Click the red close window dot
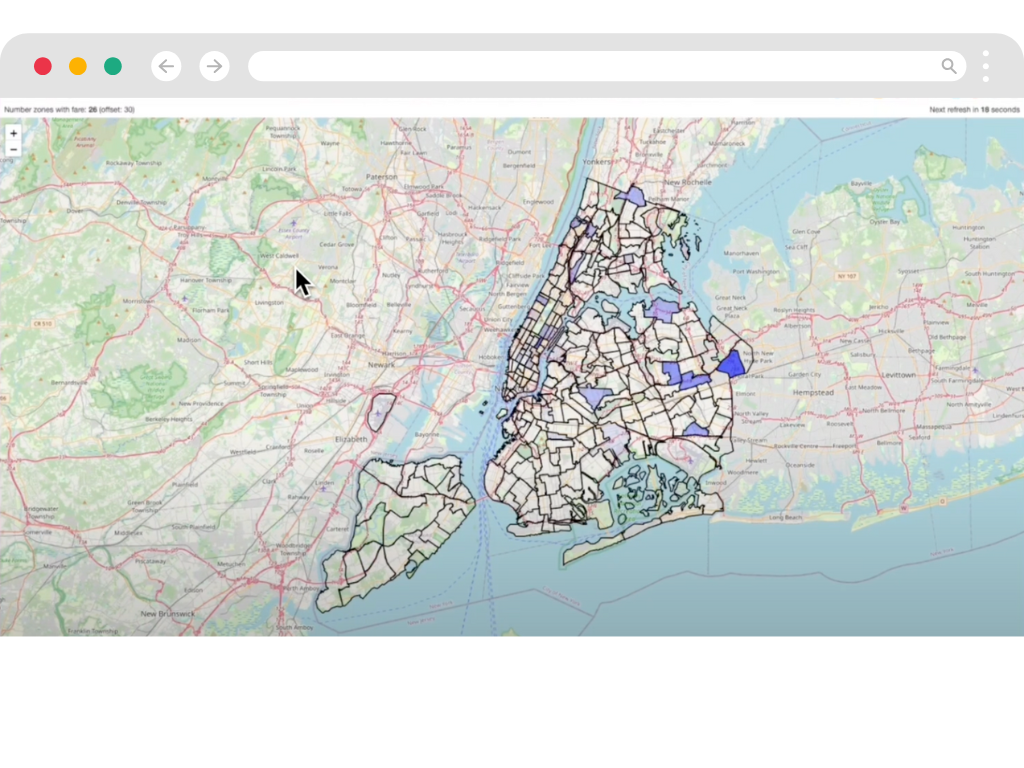Screen dimensions: 1024x768 (43, 66)
